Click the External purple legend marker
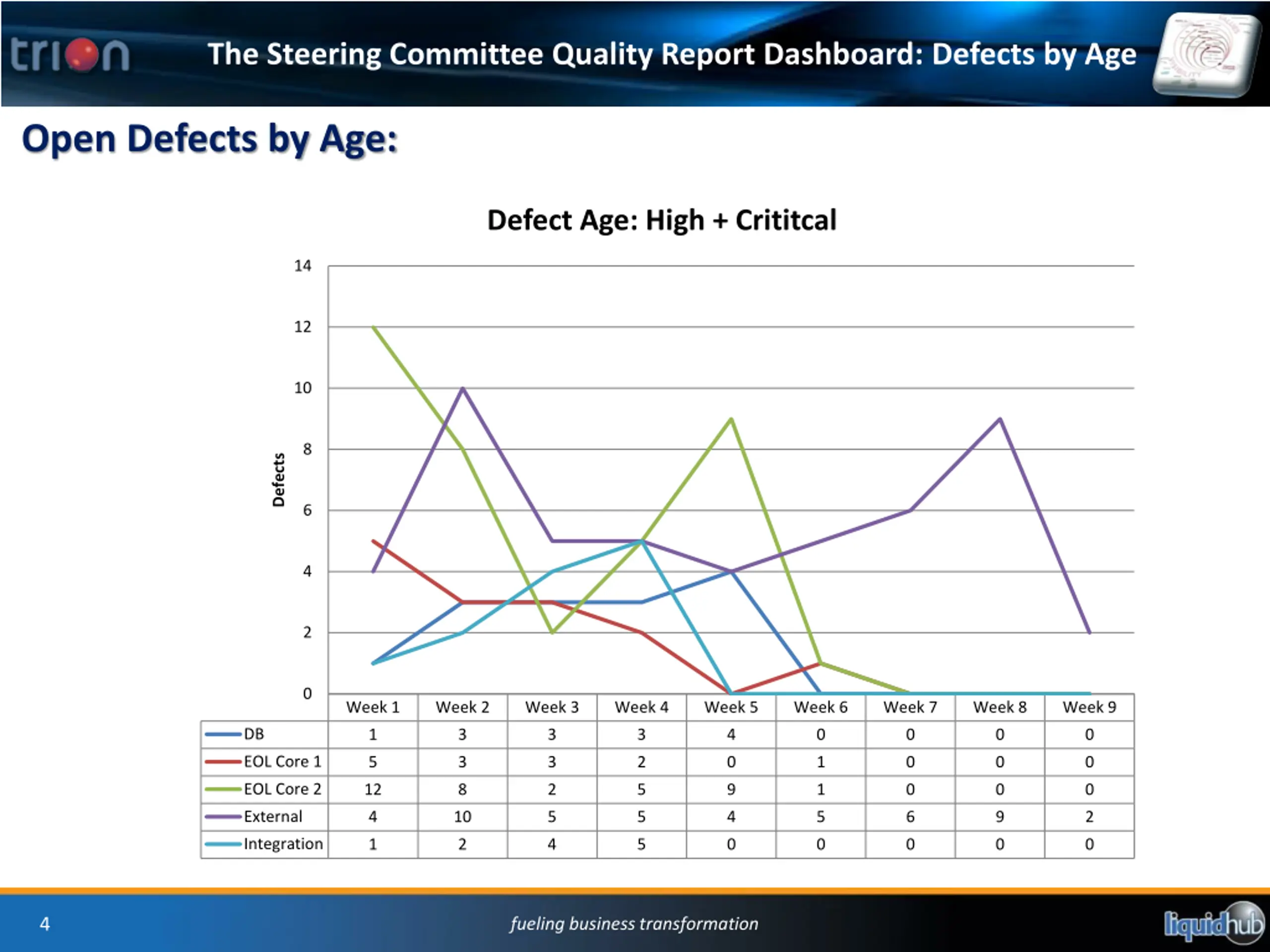 click(x=223, y=817)
